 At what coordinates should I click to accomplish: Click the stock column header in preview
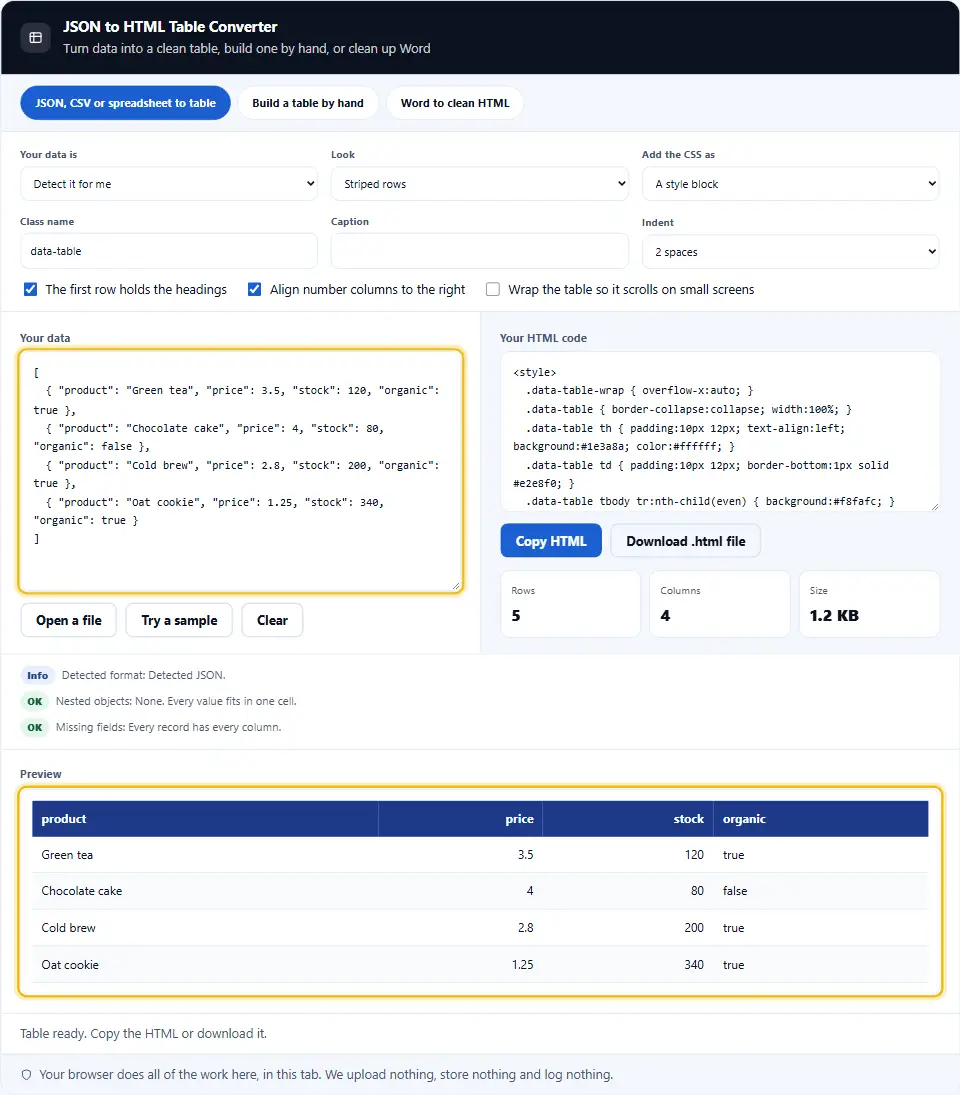pyautogui.click(x=628, y=818)
